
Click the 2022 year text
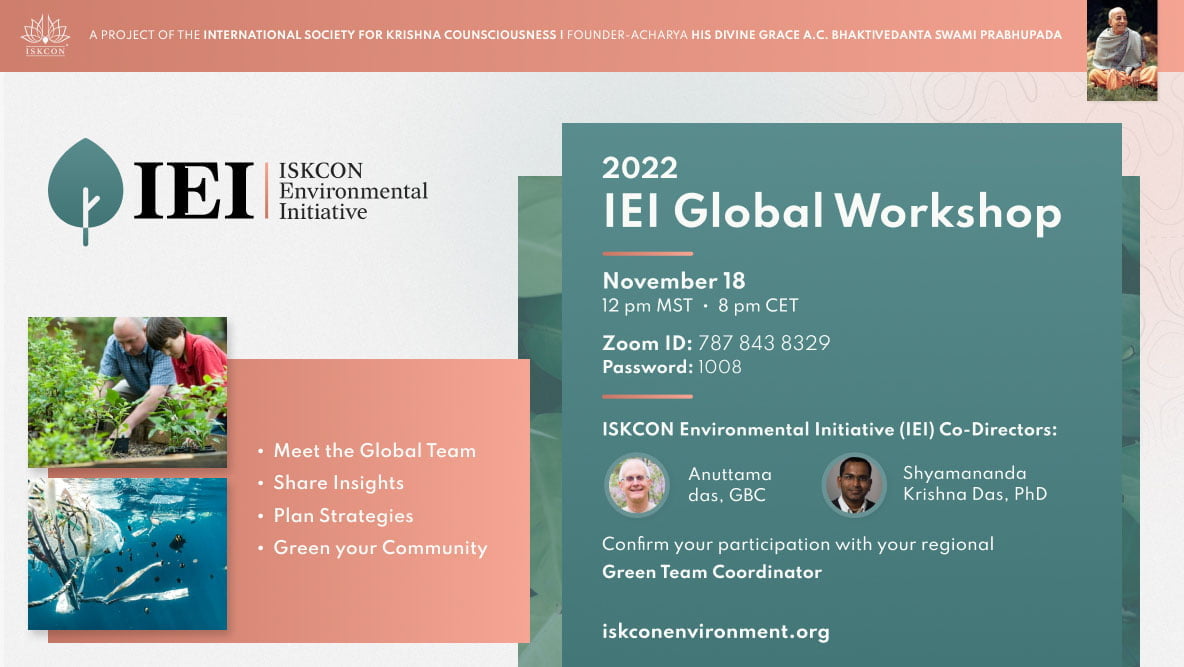point(640,168)
